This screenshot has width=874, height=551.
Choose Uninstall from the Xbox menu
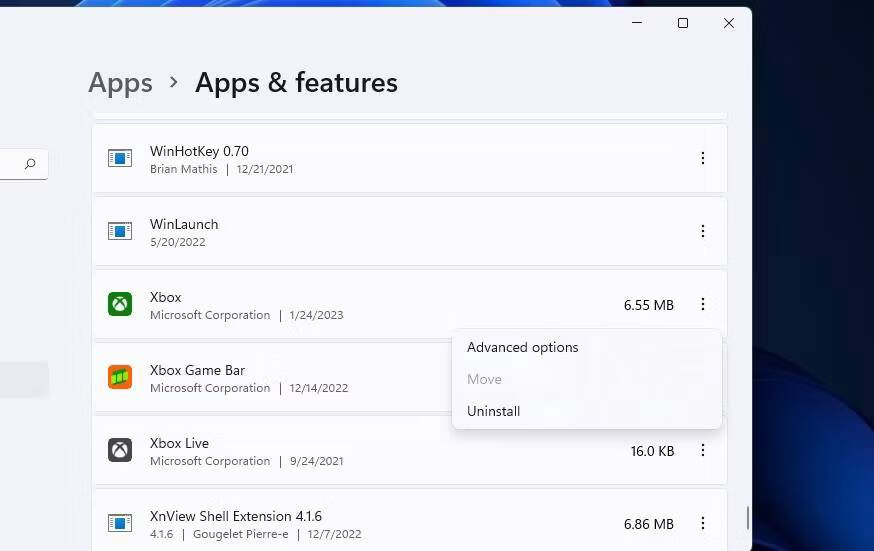[x=494, y=411]
